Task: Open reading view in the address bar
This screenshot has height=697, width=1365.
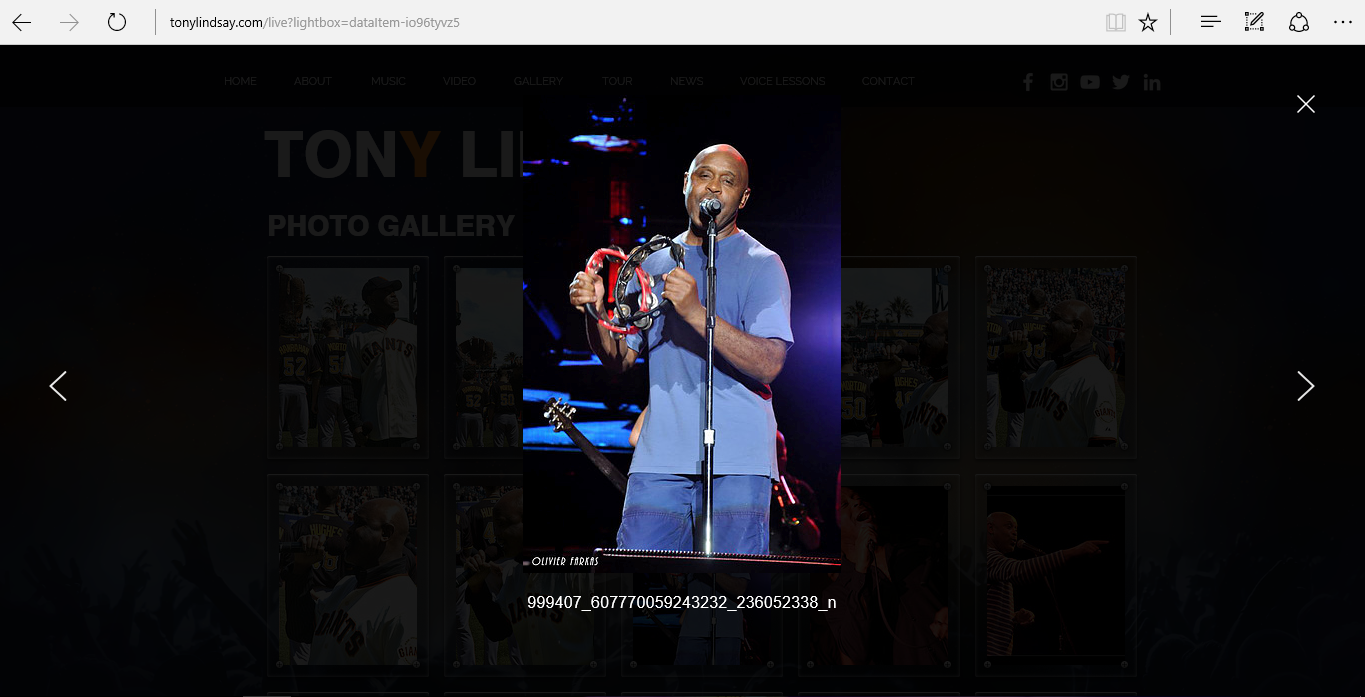Action: 1115,22
